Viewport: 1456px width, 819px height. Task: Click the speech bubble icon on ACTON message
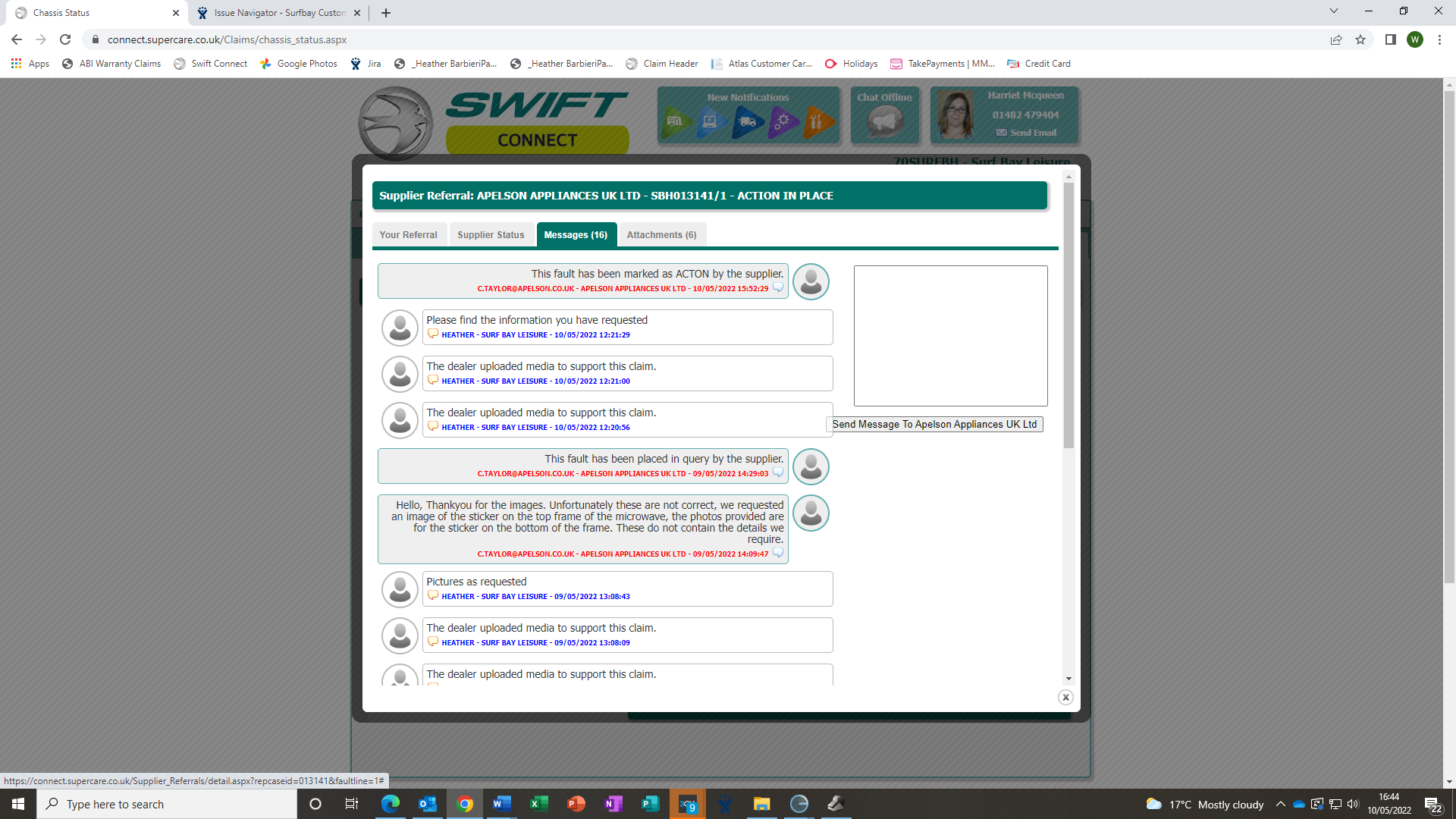777,287
